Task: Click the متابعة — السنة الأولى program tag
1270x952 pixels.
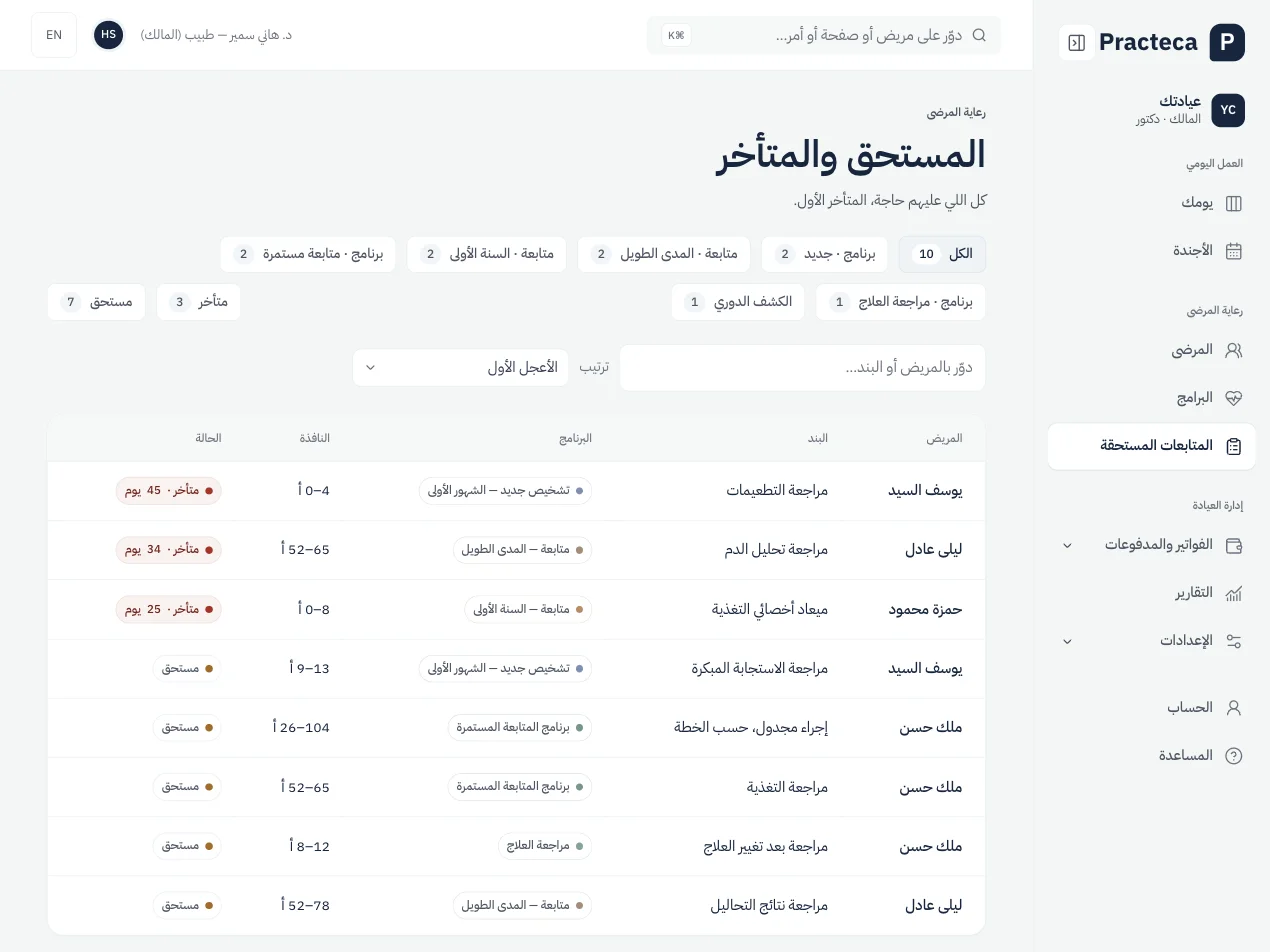Action: (x=528, y=609)
